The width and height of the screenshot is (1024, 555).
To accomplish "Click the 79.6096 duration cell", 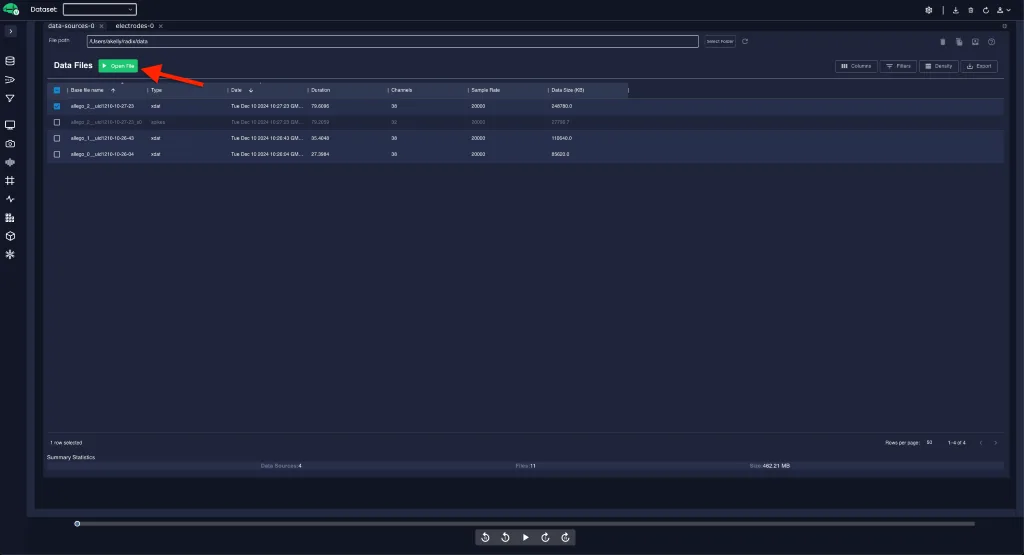I will 320,106.
